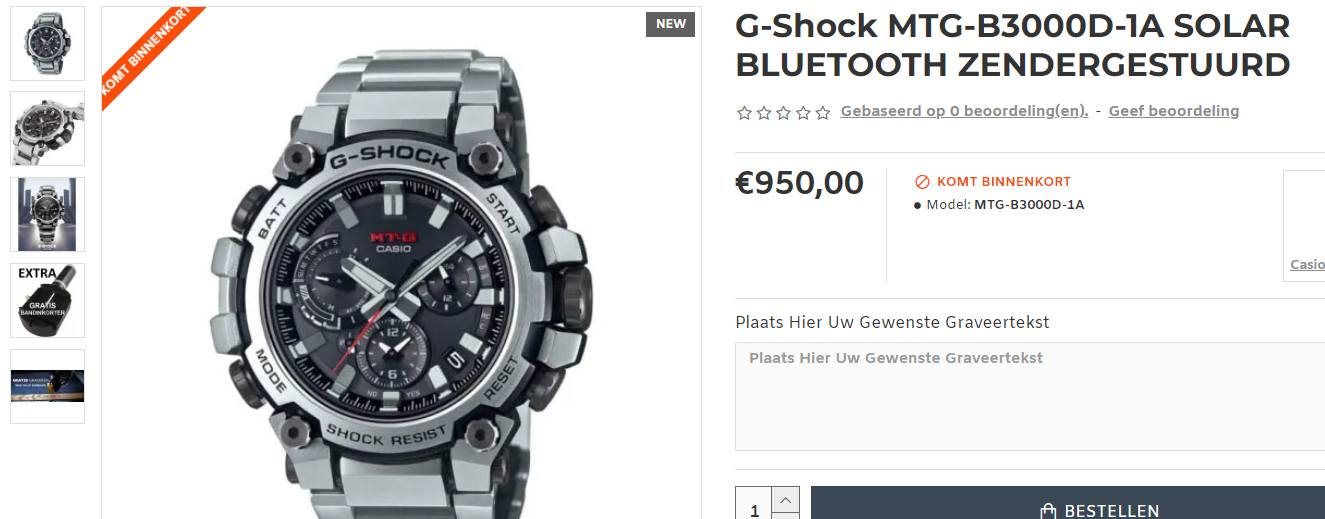Viewport: 1325px width, 519px height.
Task: Click the shopping bag icon on Bestellen
Action: [x=1048, y=511]
